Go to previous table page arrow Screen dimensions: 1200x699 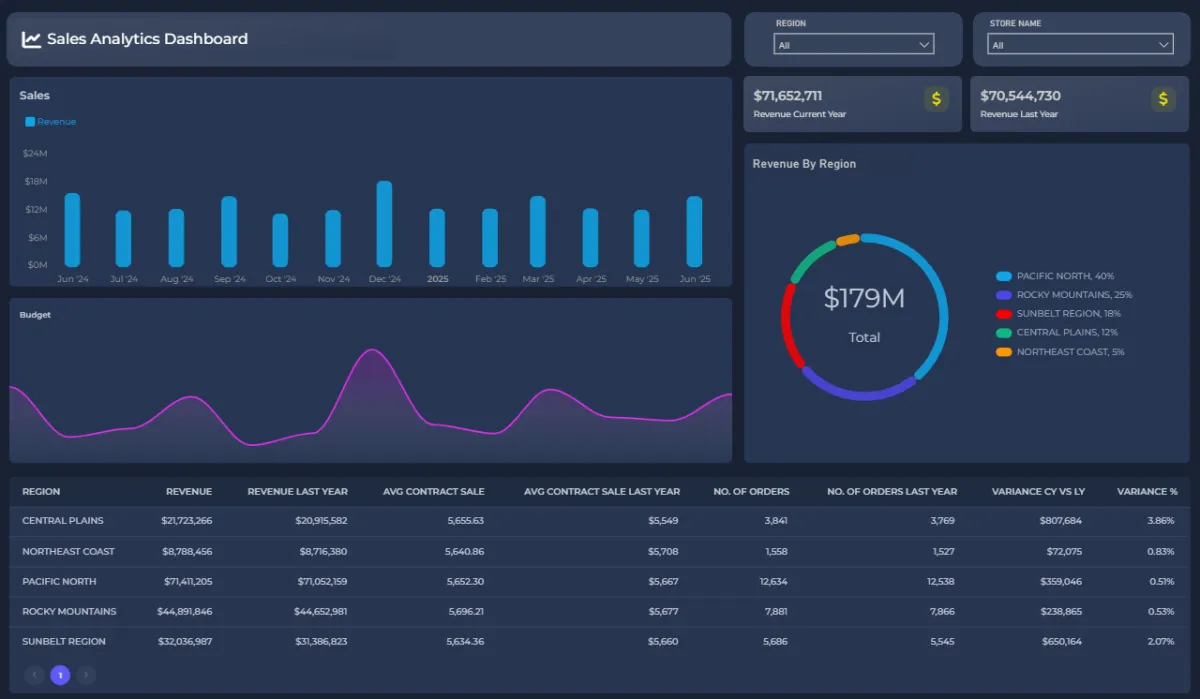point(34,675)
